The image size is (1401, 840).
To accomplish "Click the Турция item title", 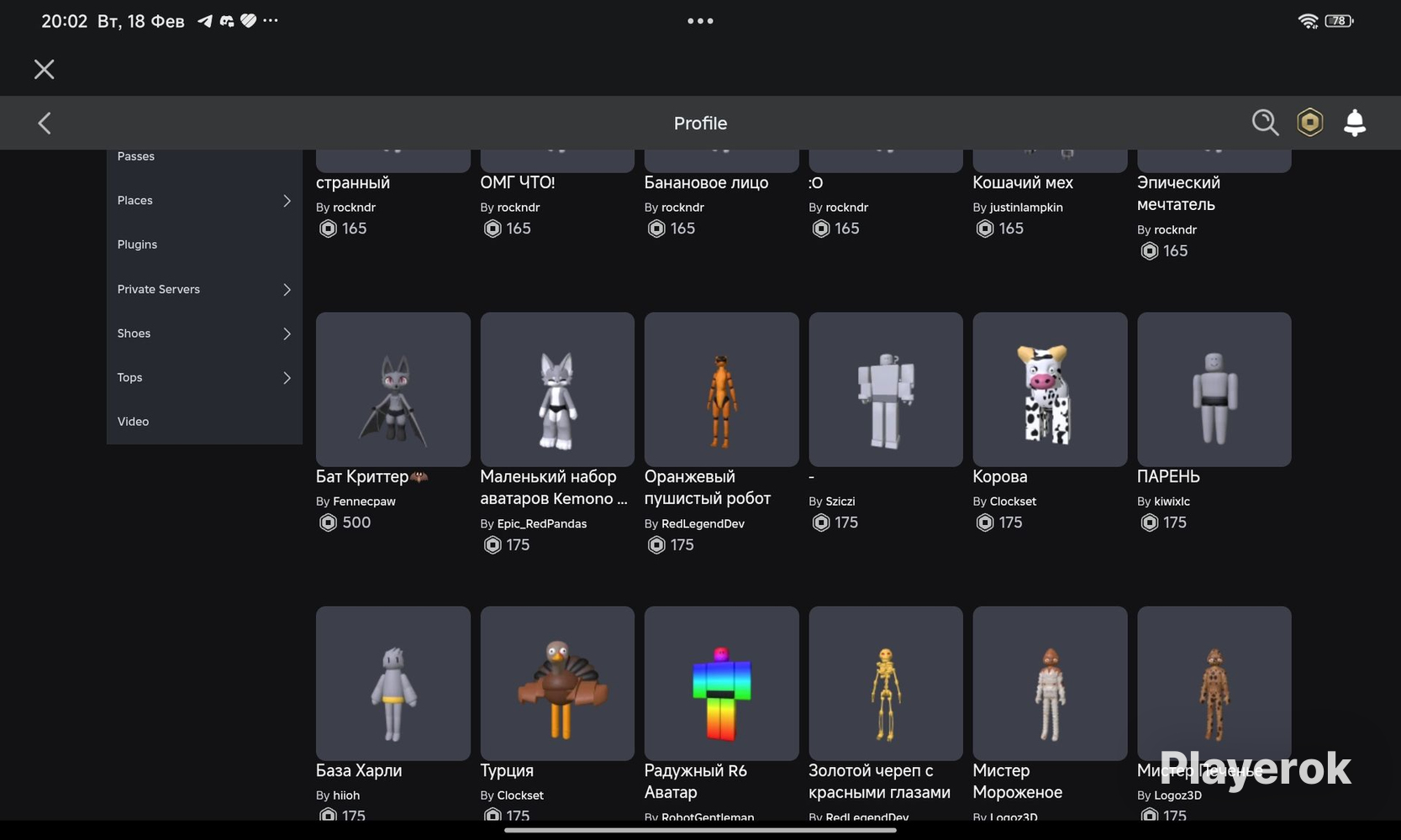I will pos(507,770).
